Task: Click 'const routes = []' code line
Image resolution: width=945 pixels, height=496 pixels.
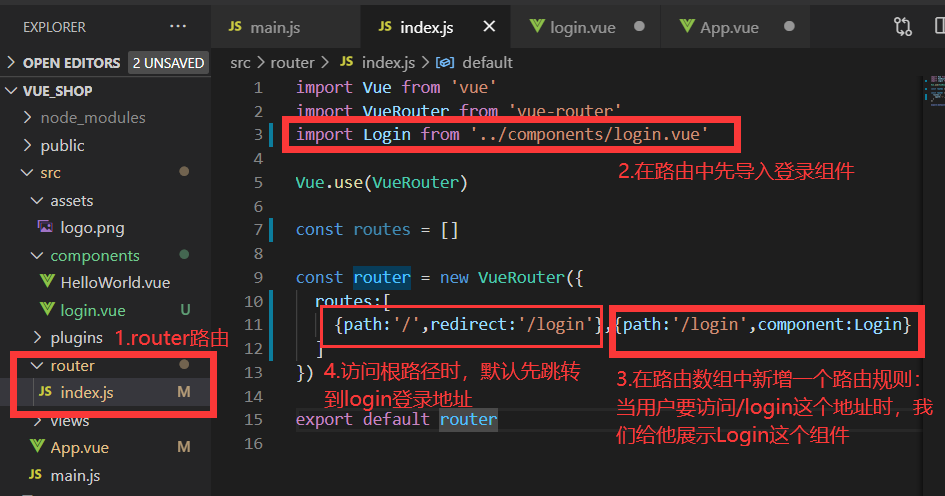Action: [x=377, y=230]
